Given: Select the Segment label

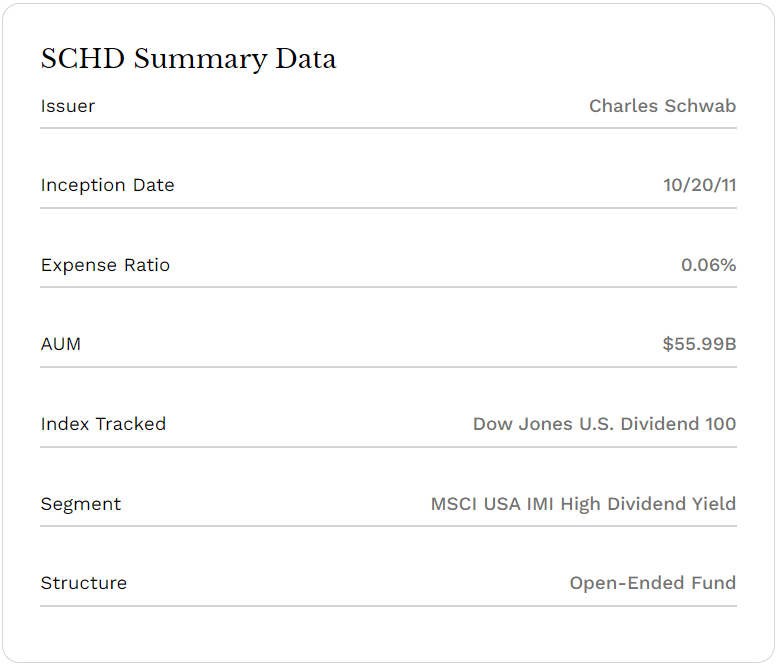Looking at the screenshot, I should point(81,504).
